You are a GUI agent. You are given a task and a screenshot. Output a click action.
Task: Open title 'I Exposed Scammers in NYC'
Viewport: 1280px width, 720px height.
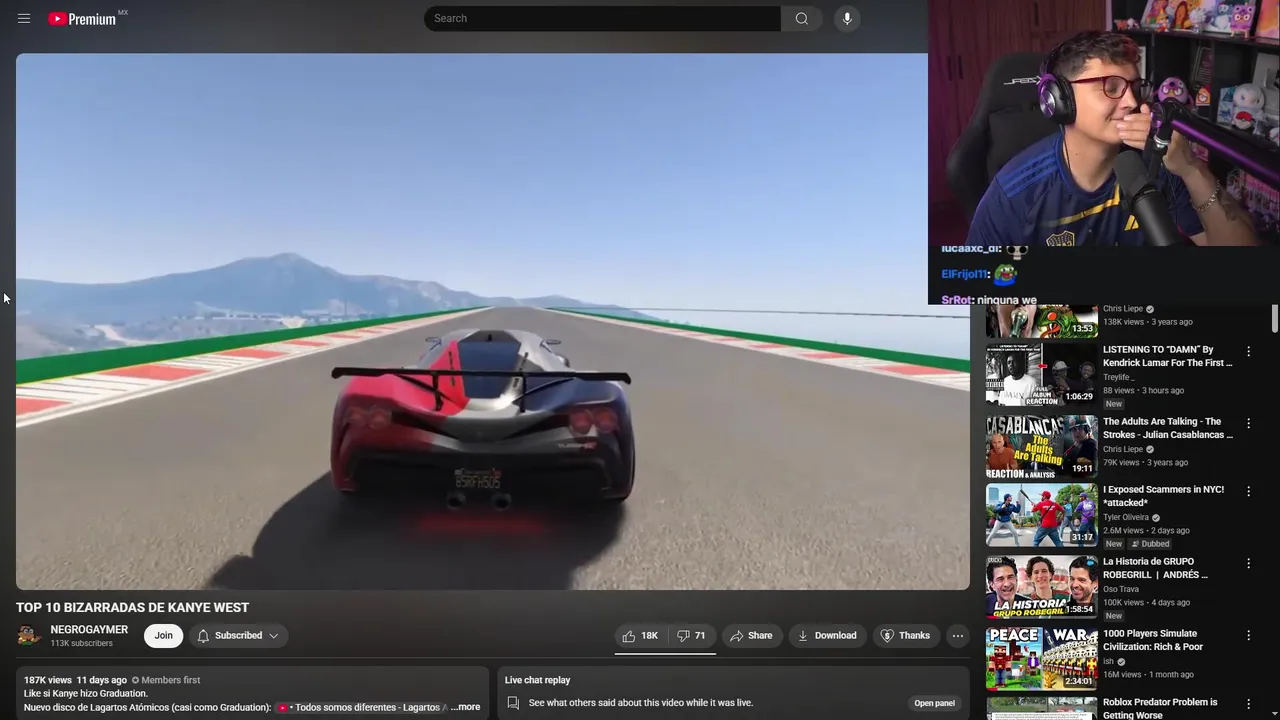(x=1163, y=496)
